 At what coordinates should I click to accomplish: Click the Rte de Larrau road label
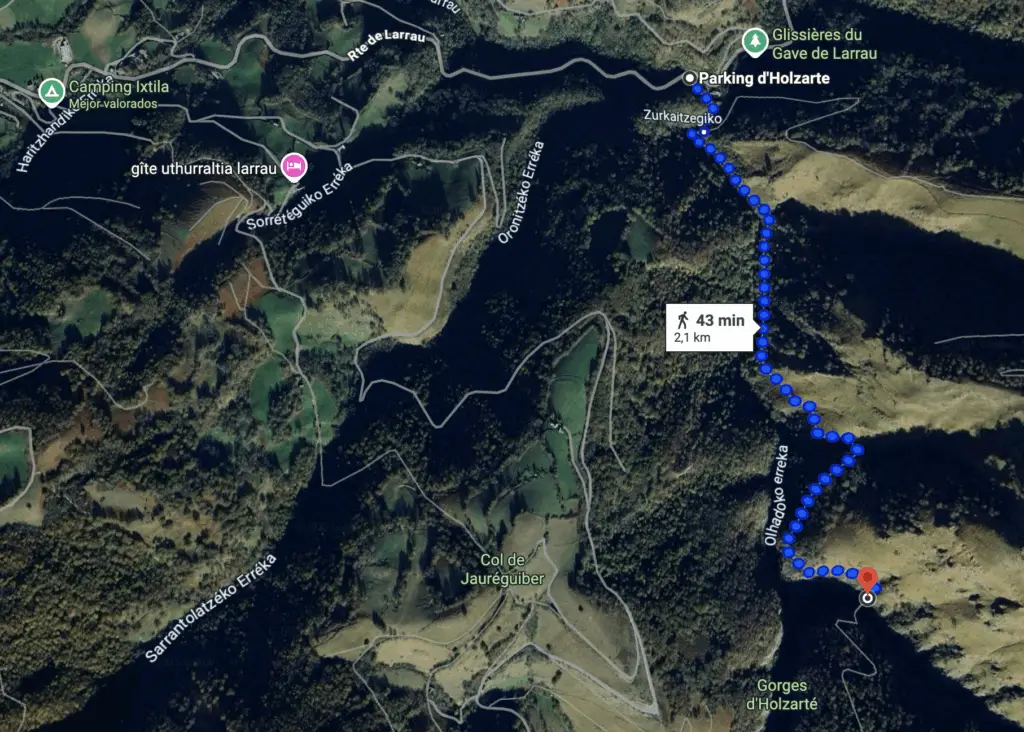(387, 44)
